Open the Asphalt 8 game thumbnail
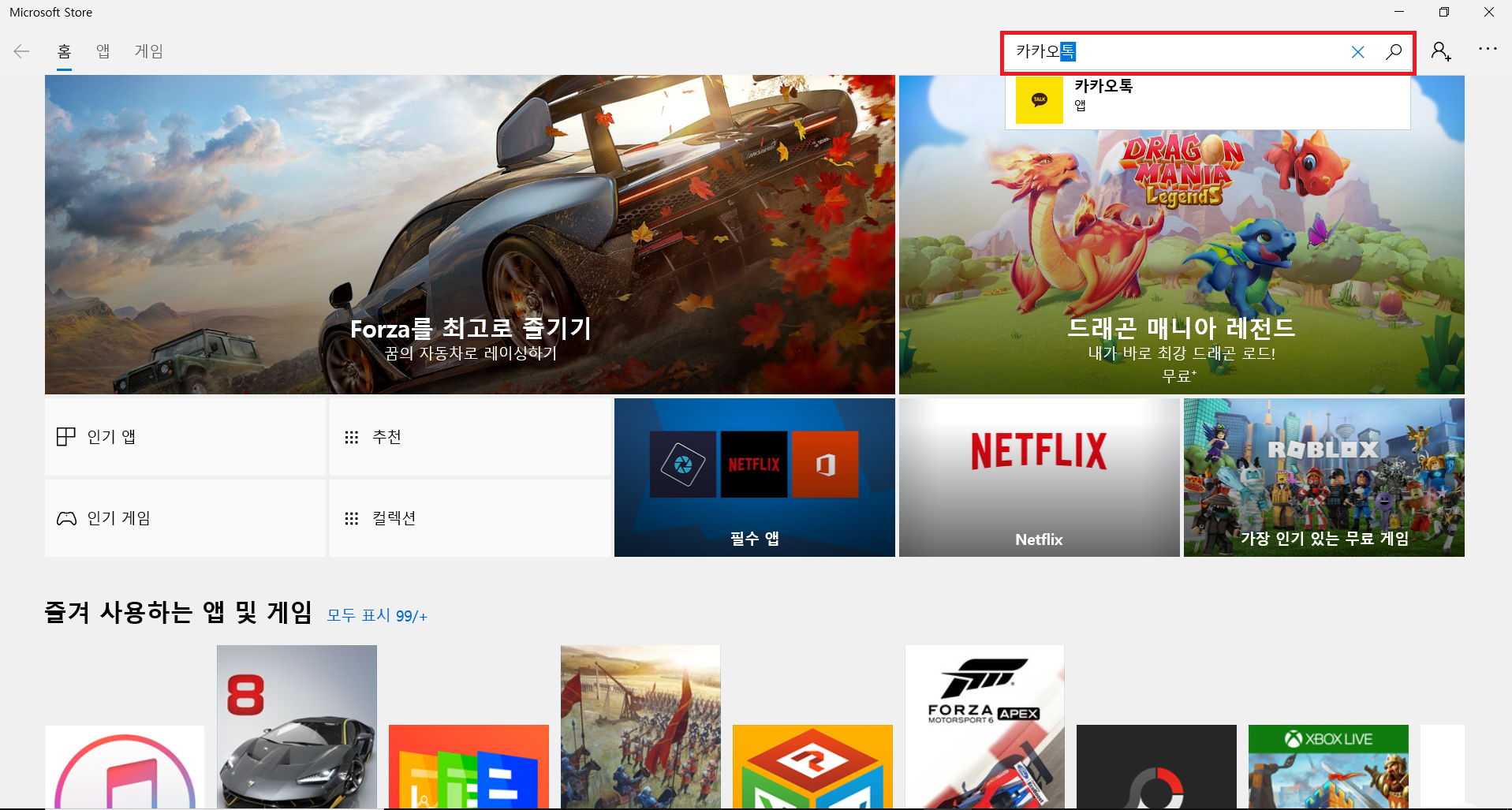This screenshot has width=1512, height=810. click(297, 726)
